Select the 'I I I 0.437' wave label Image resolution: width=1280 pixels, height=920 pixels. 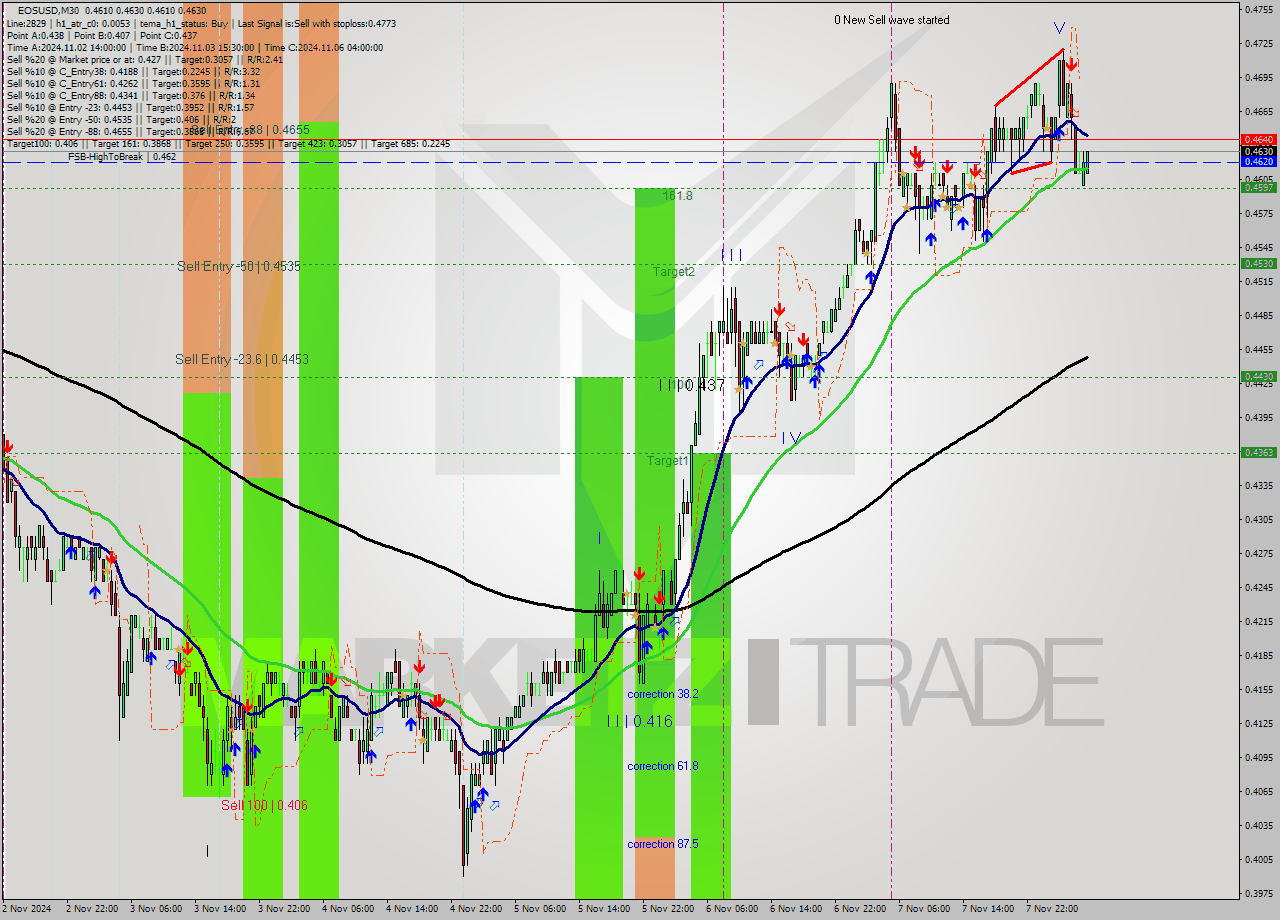click(691, 385)
